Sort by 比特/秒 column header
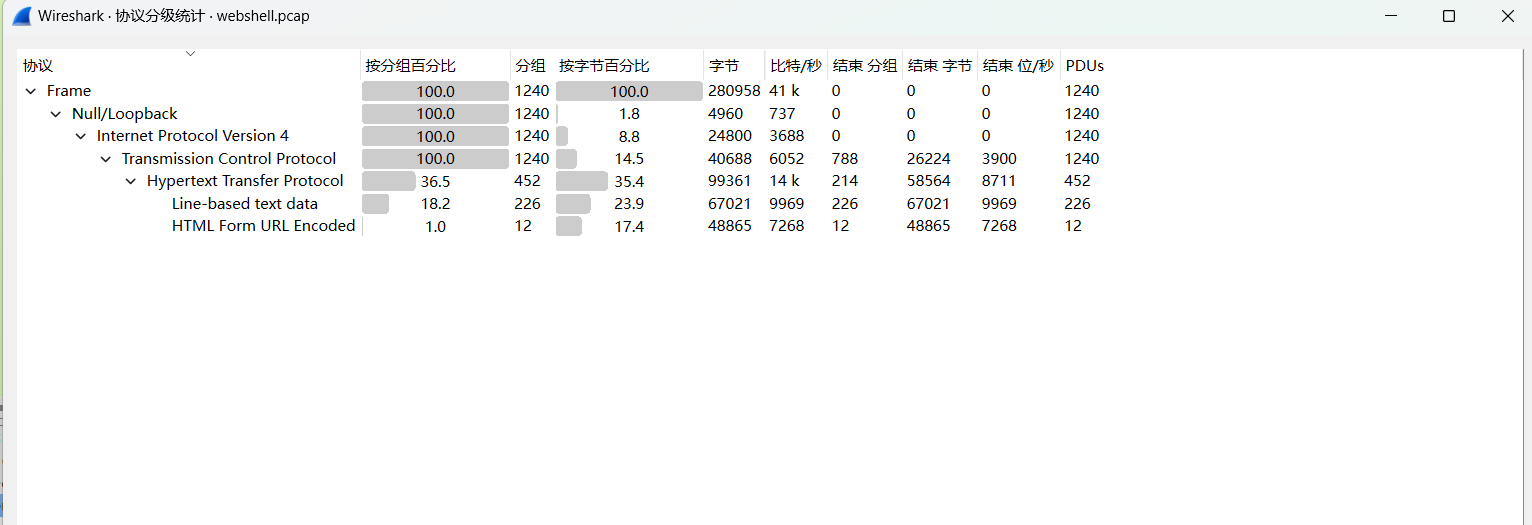The width and height of the screenshot is (1532, 525). coord(796,66)
